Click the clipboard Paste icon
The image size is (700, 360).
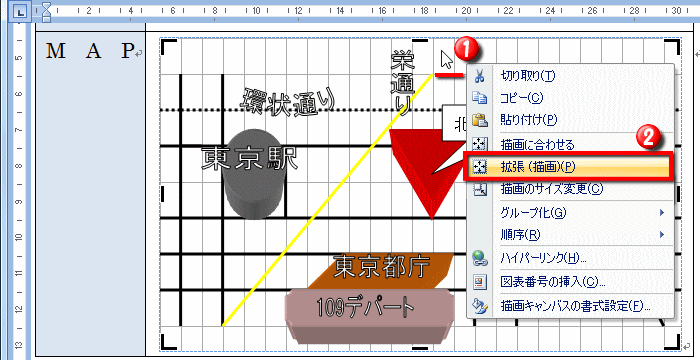tap(479, 120)
